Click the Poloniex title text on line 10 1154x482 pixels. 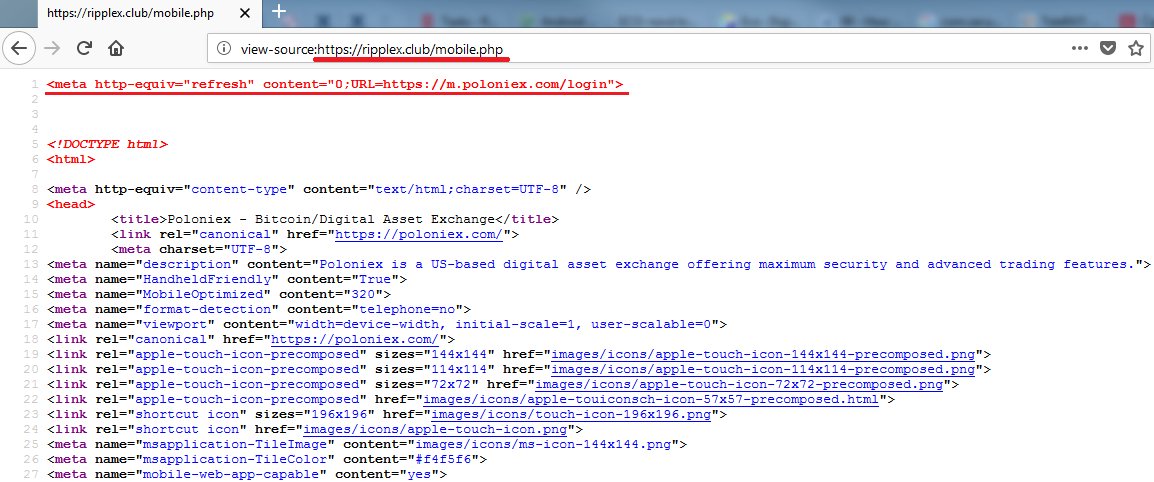click(x=331, y=219)
